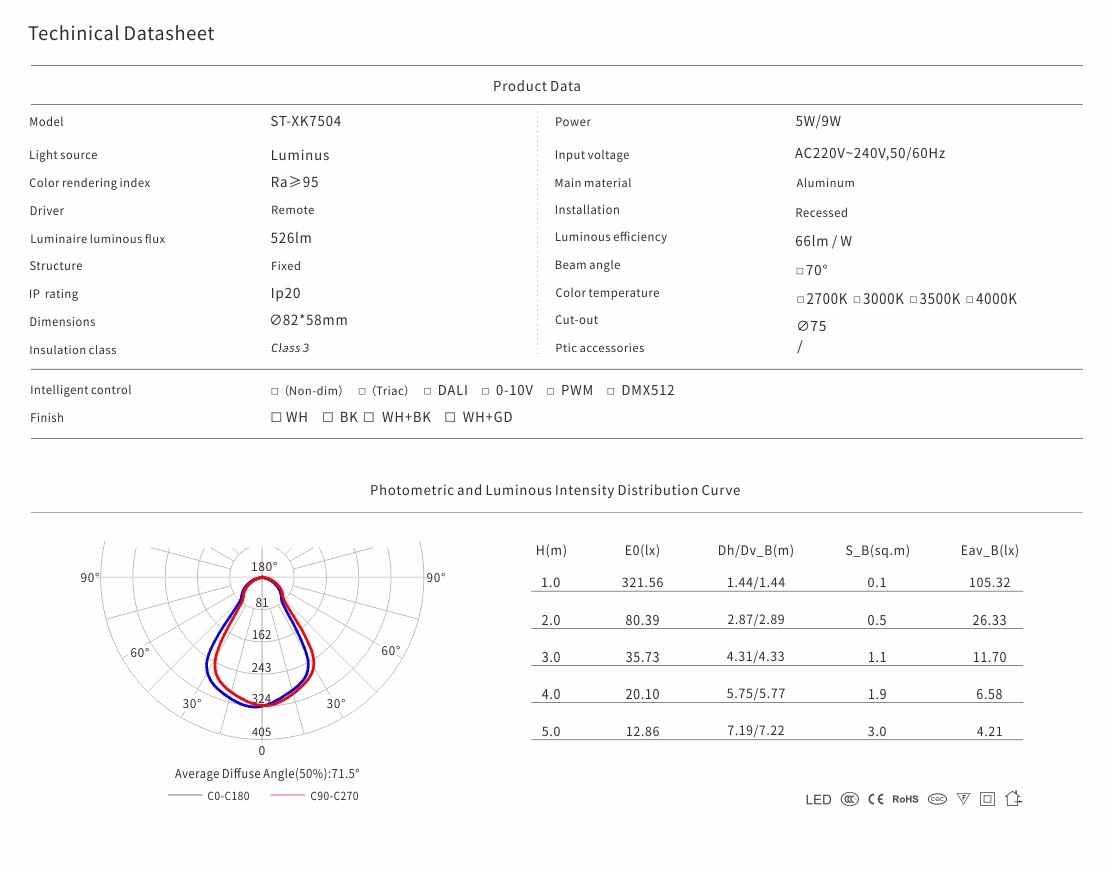Click the RoHS compliance logo

pyautogui.click(x=905, y=799)
